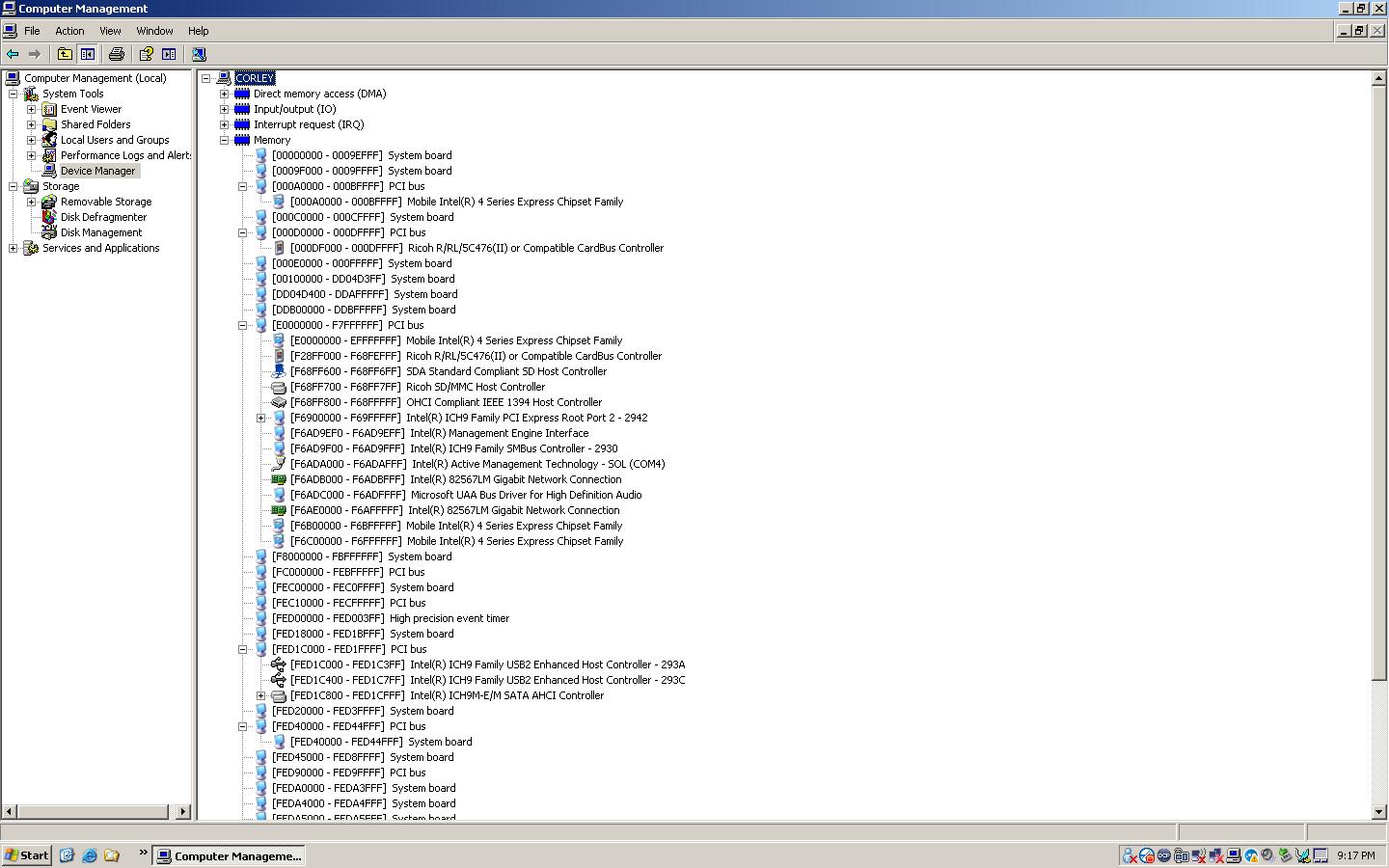
Task: Expand the ICH9M-E/M SATA AHCI Controller node
Action: [260, 695]
